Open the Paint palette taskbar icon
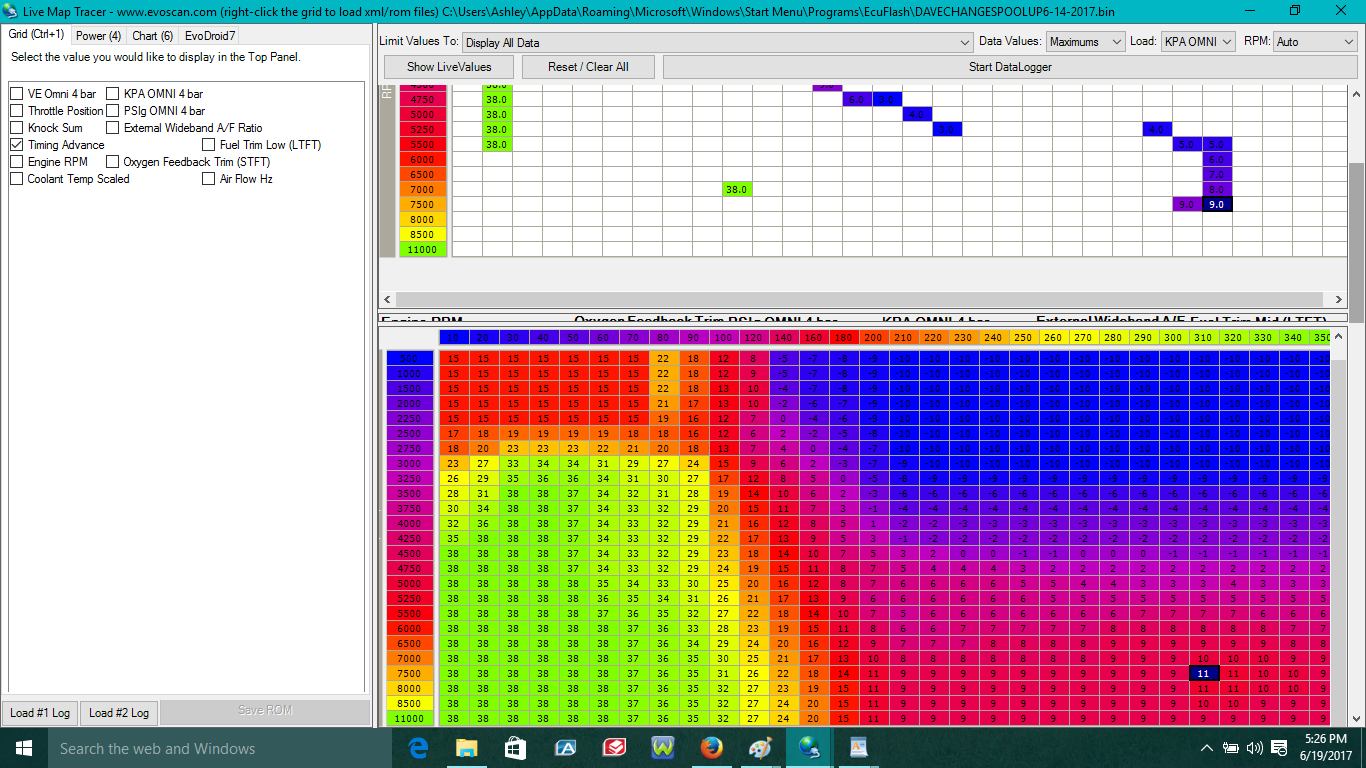 (x=761, y=748)
